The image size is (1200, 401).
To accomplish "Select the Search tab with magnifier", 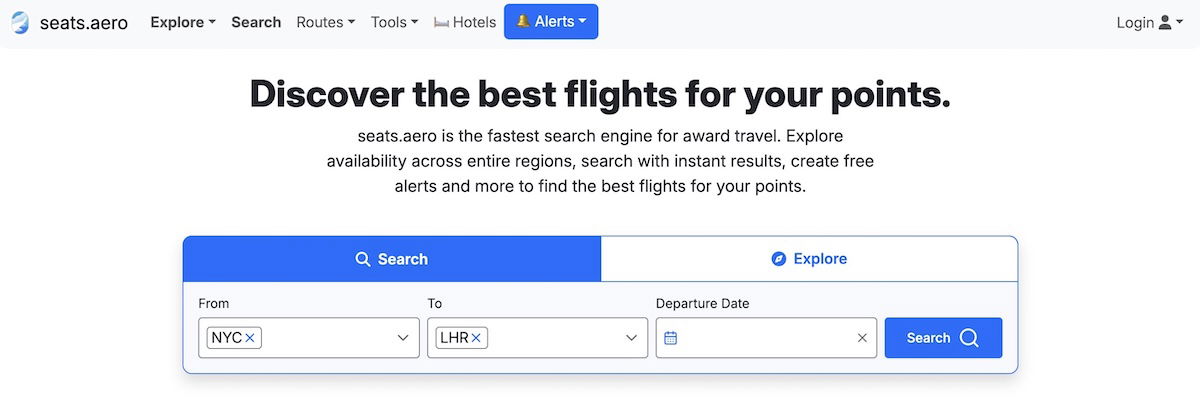I will point(392,259).
